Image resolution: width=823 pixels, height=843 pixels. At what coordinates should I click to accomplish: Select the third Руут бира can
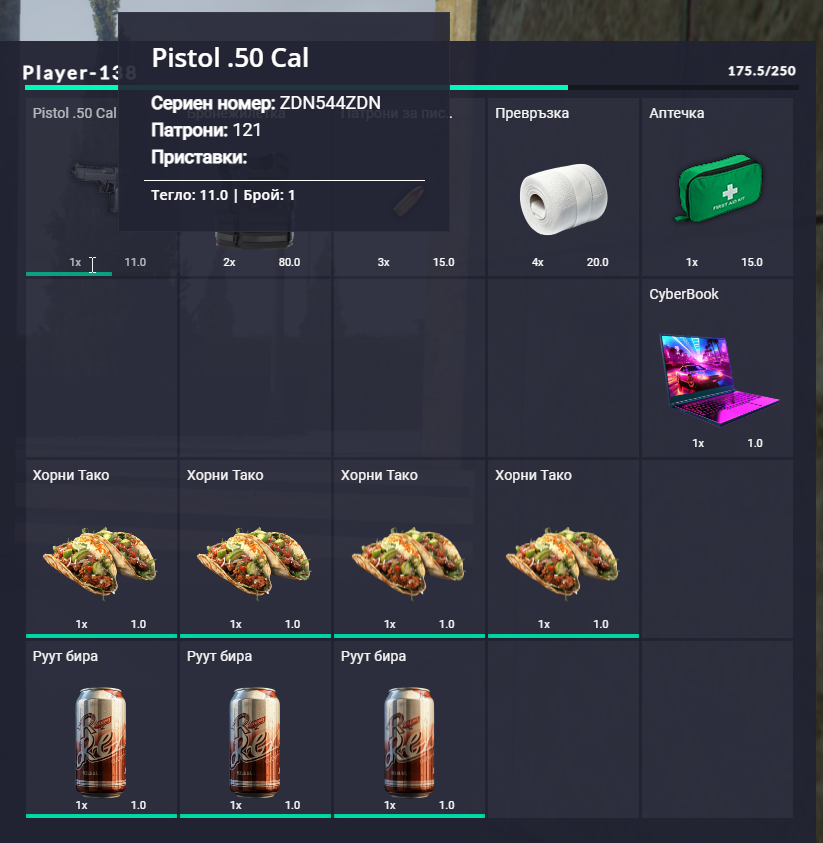409,742
